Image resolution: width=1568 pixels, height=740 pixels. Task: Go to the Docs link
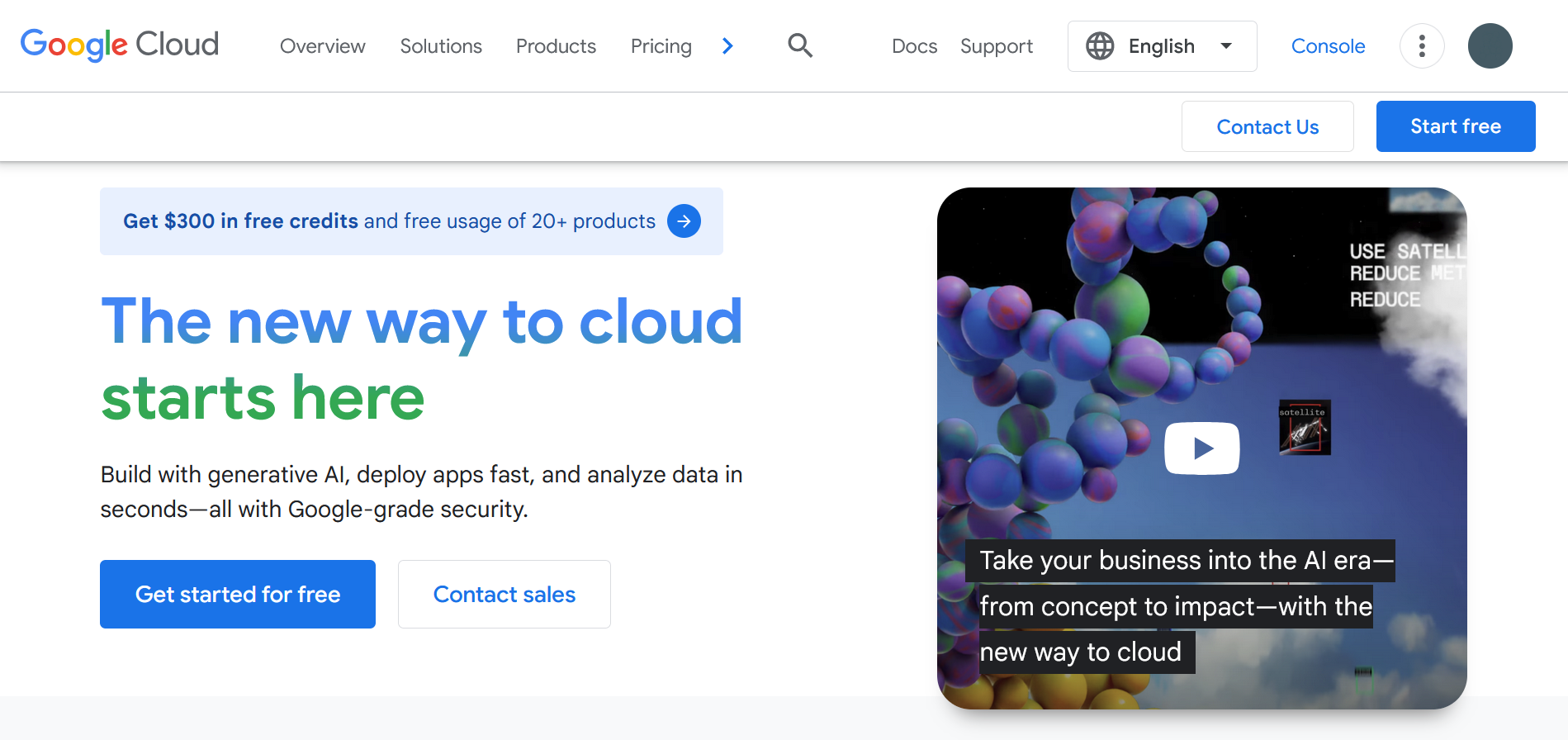(915, 46)
